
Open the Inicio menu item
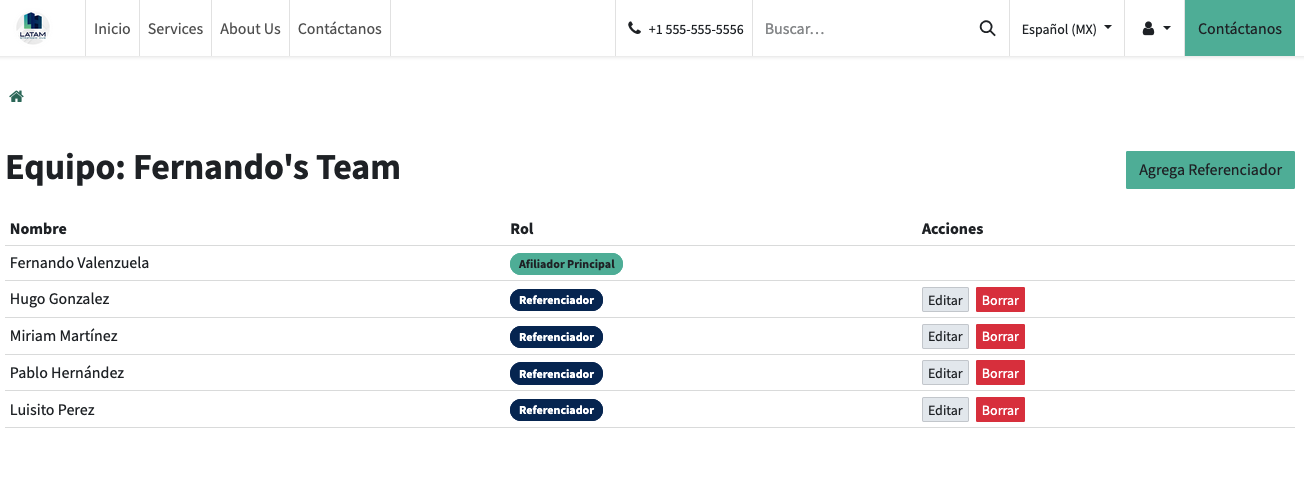(x=112, y=29)
